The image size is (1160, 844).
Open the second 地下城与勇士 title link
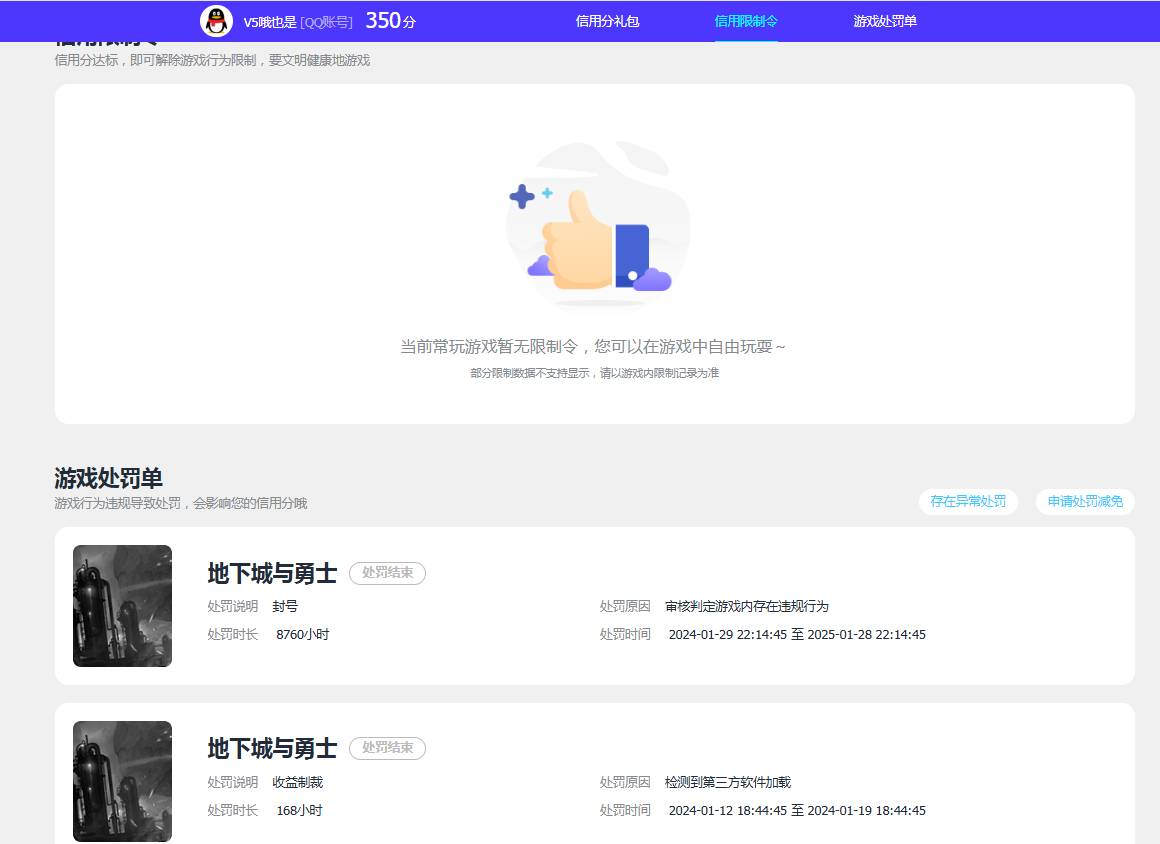(271, 747)
